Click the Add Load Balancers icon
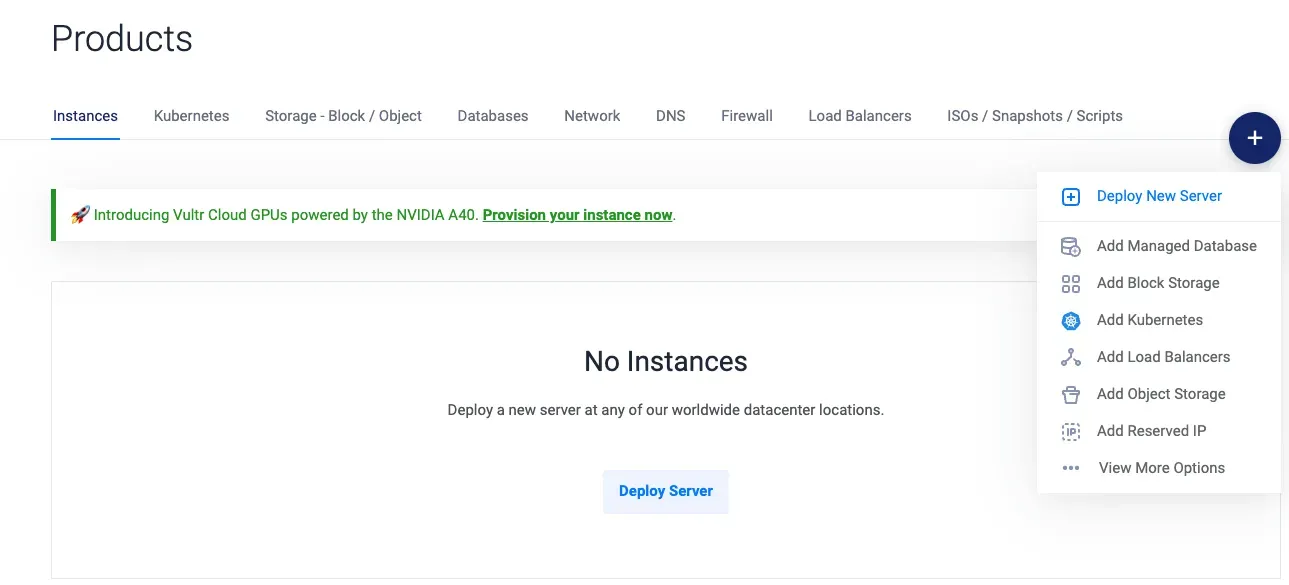 (x=1070, y=357)
